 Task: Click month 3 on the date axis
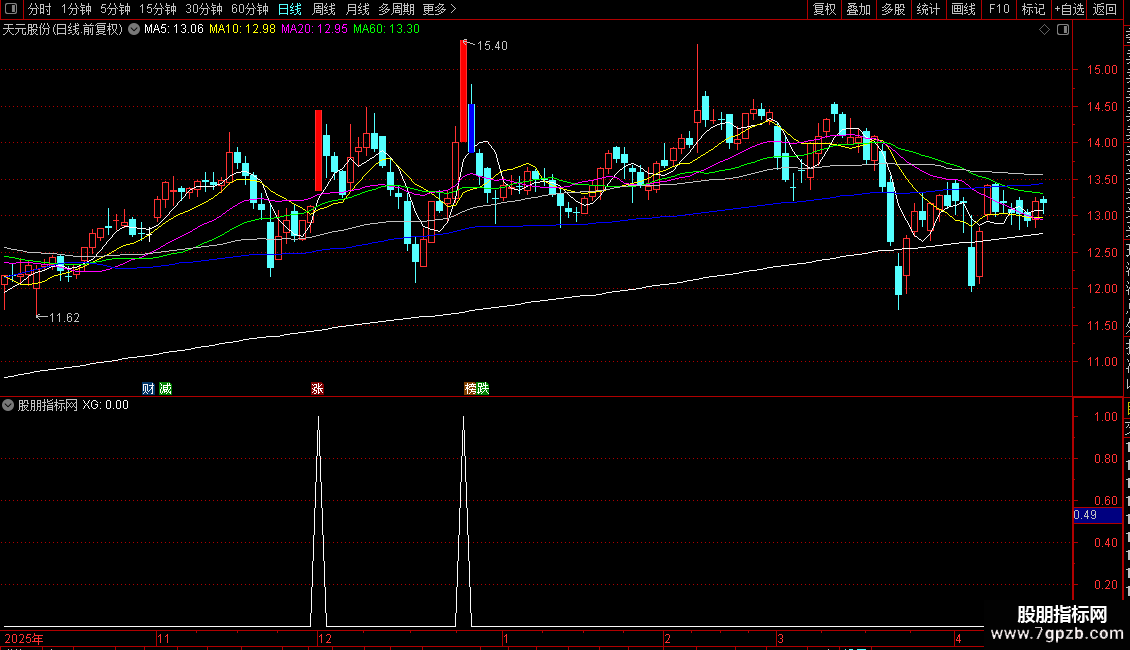pos(780,638)
